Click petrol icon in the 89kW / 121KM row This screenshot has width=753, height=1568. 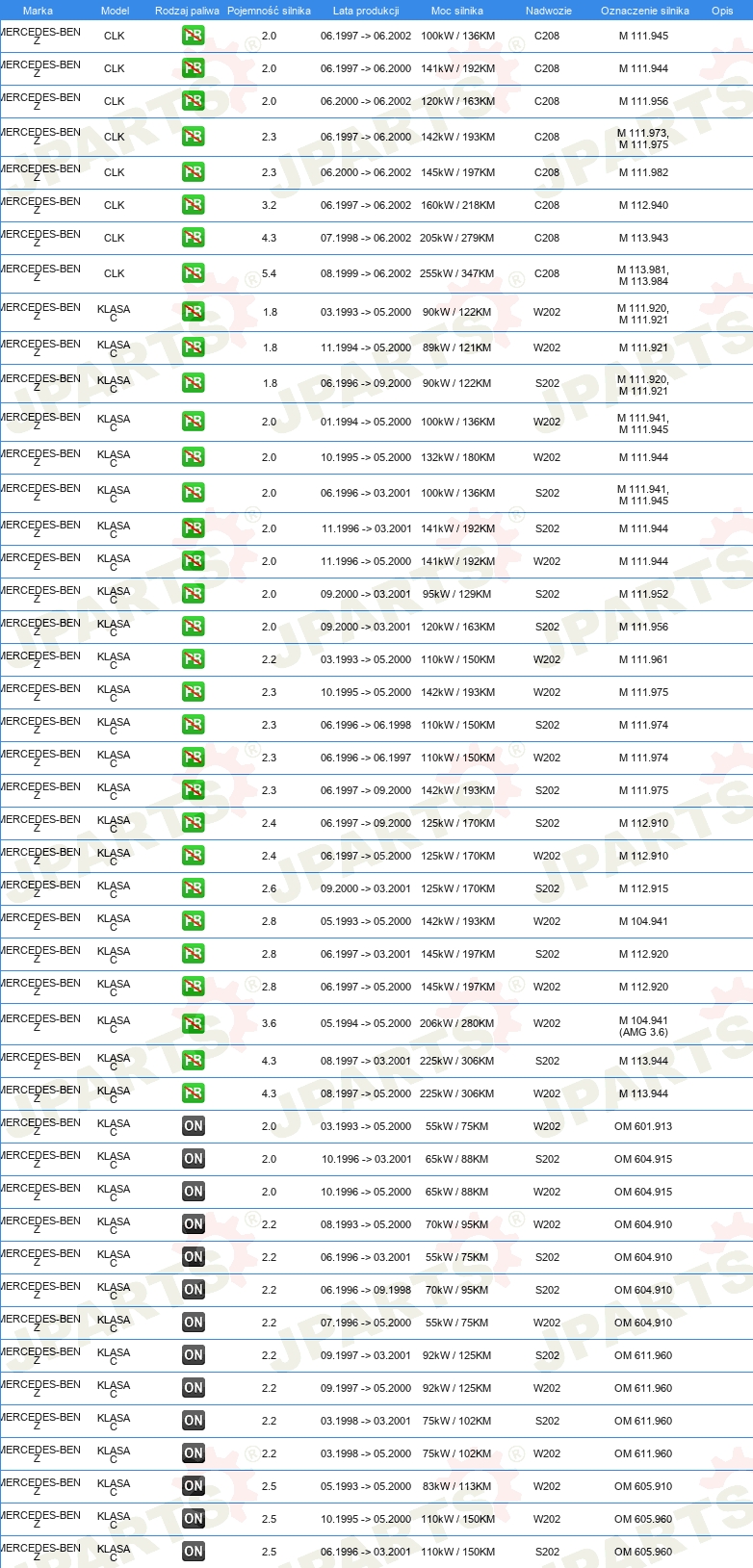(x=194, y=347)
